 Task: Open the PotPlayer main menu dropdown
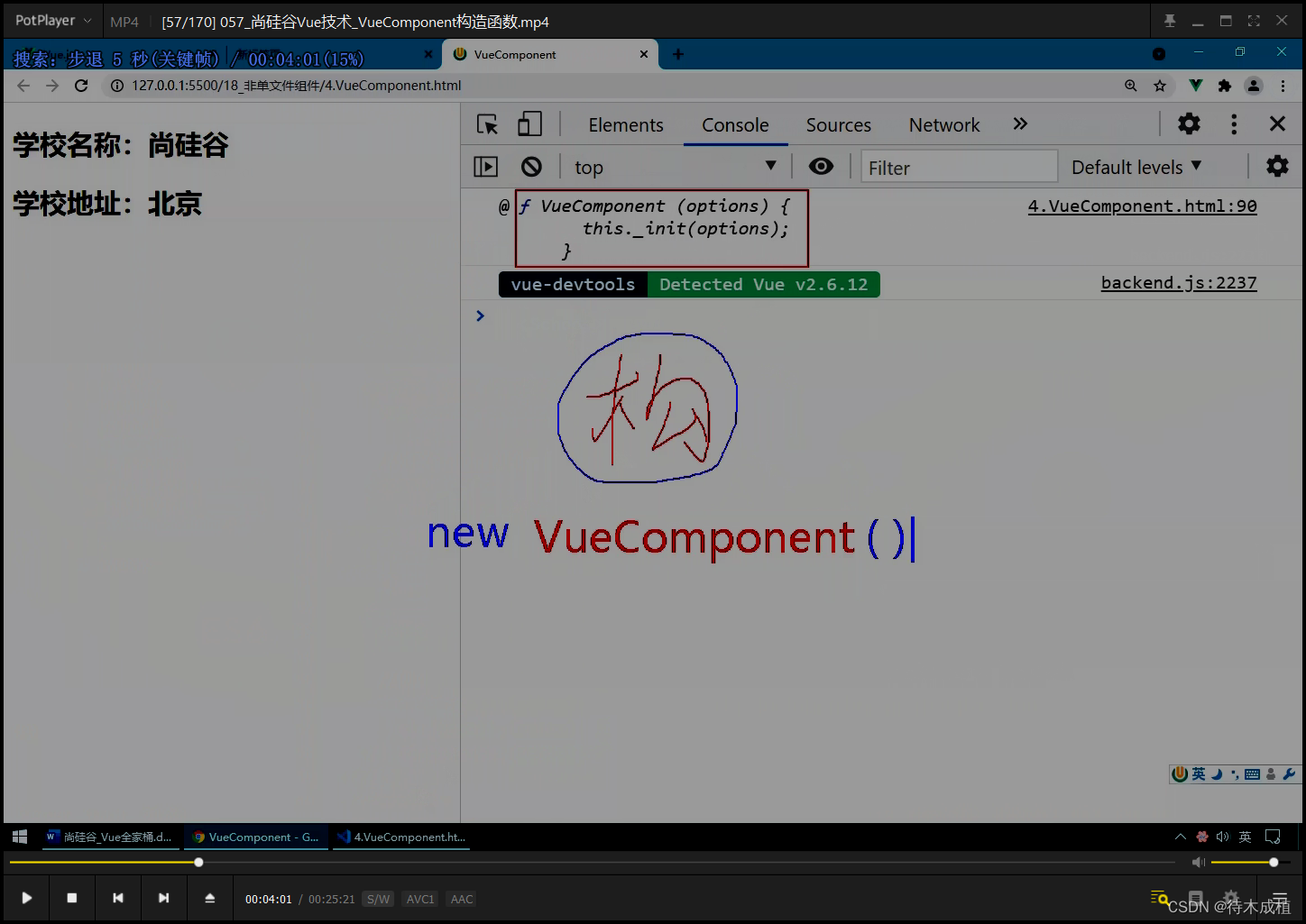pyautogui.click(x=53, y=21)
